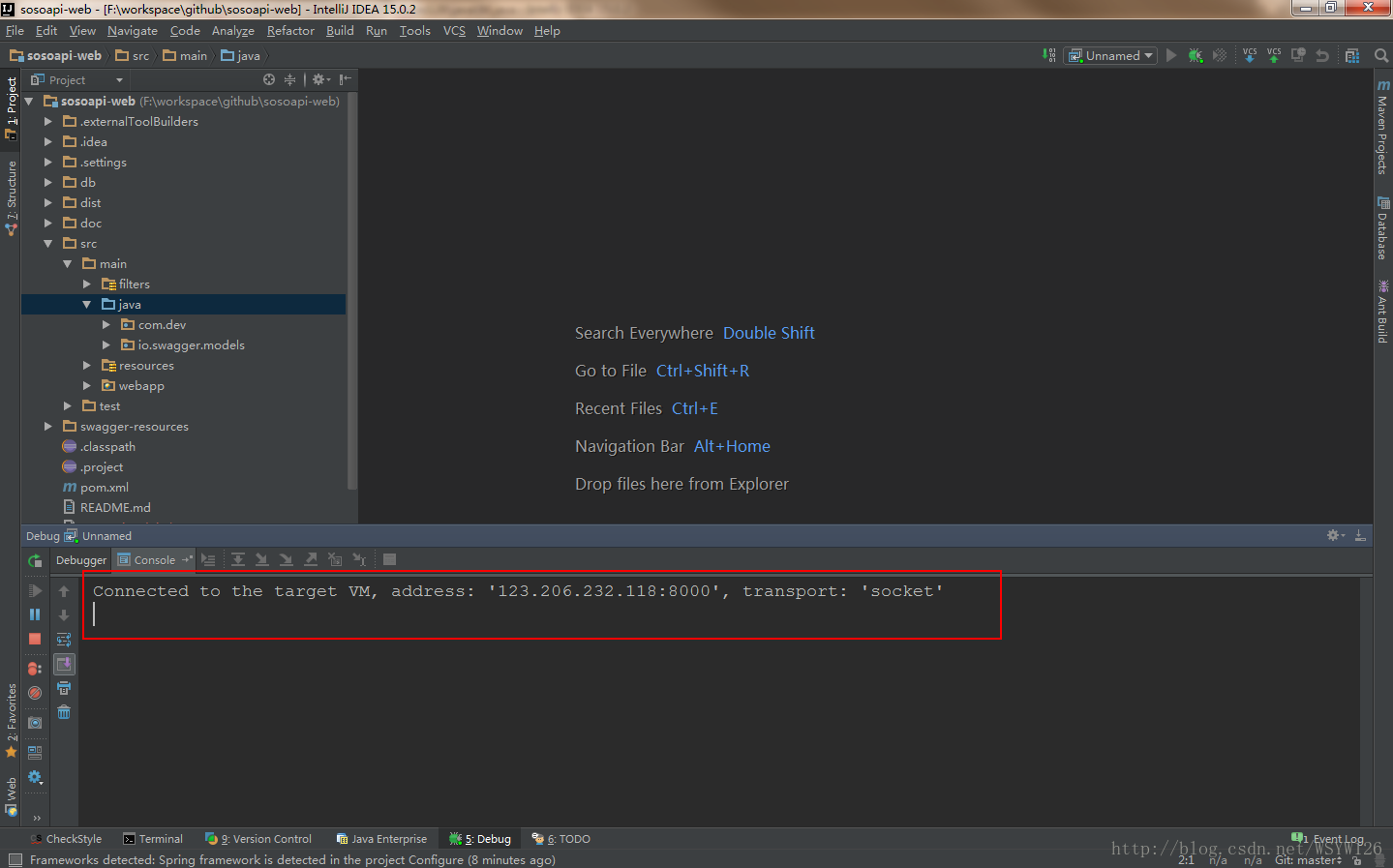Click the Step Over icon
The image size is (1393, 868).
point(237,559)
